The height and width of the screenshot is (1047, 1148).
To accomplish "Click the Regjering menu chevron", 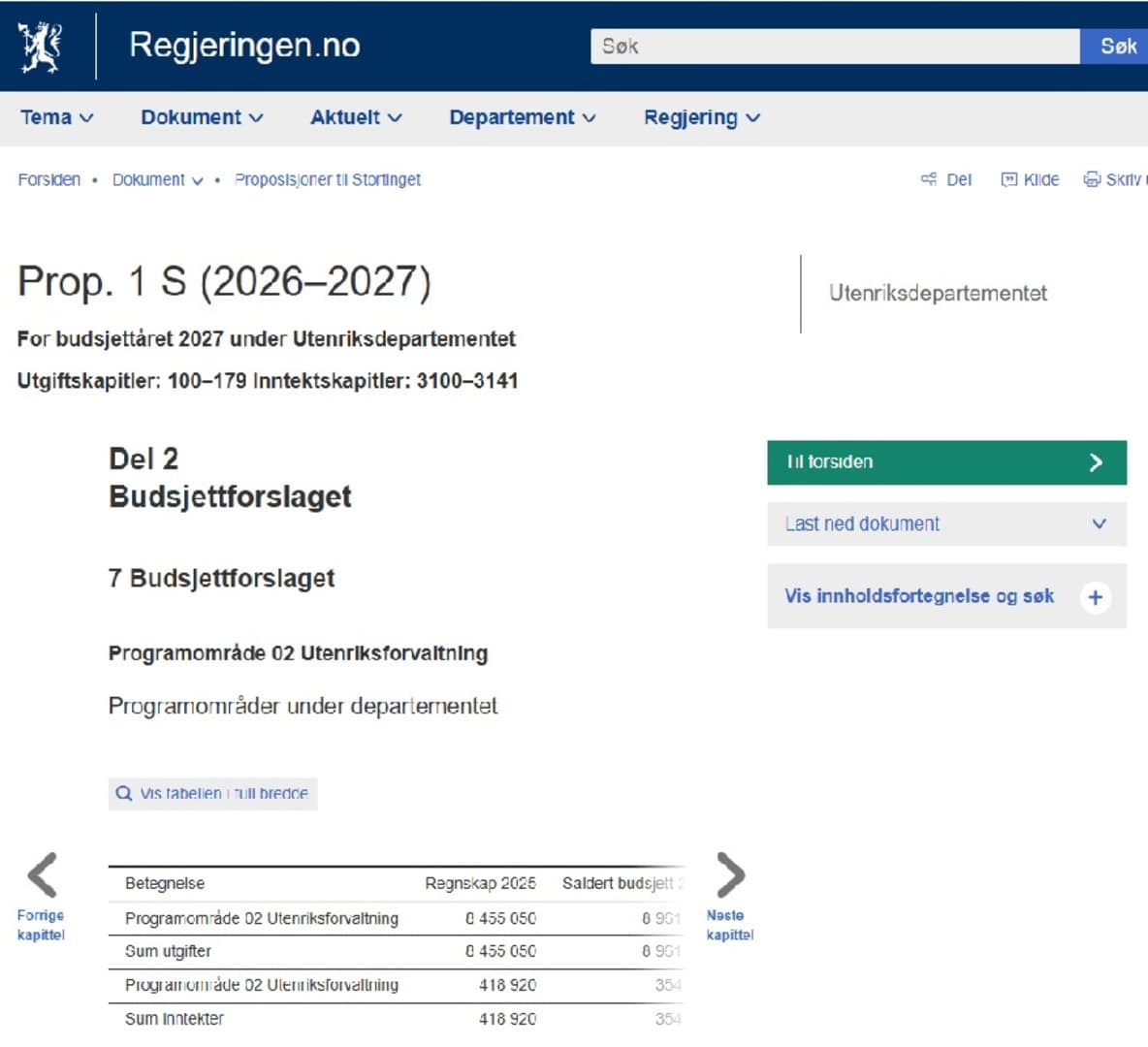I will point(753,118).
